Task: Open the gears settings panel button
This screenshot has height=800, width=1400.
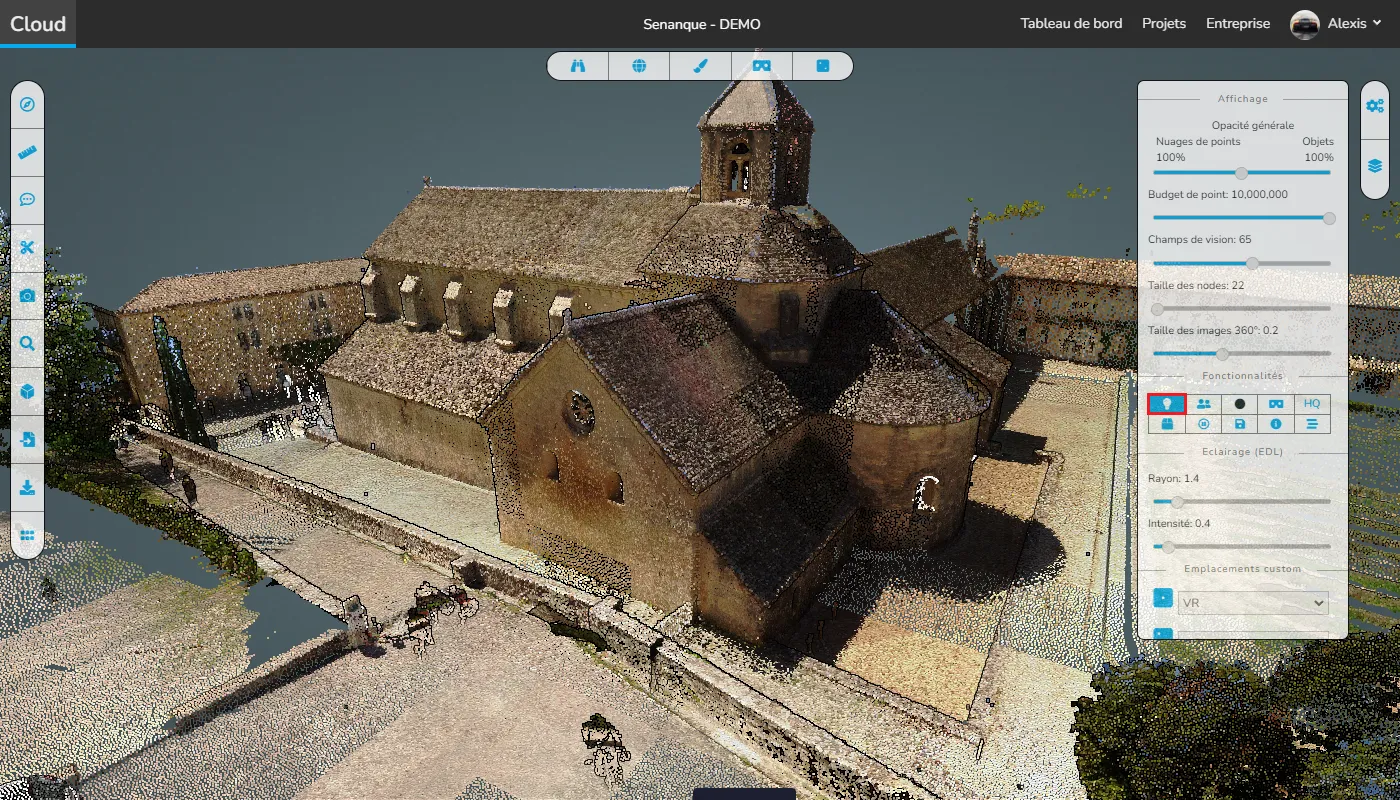Action: (1375, 105)
